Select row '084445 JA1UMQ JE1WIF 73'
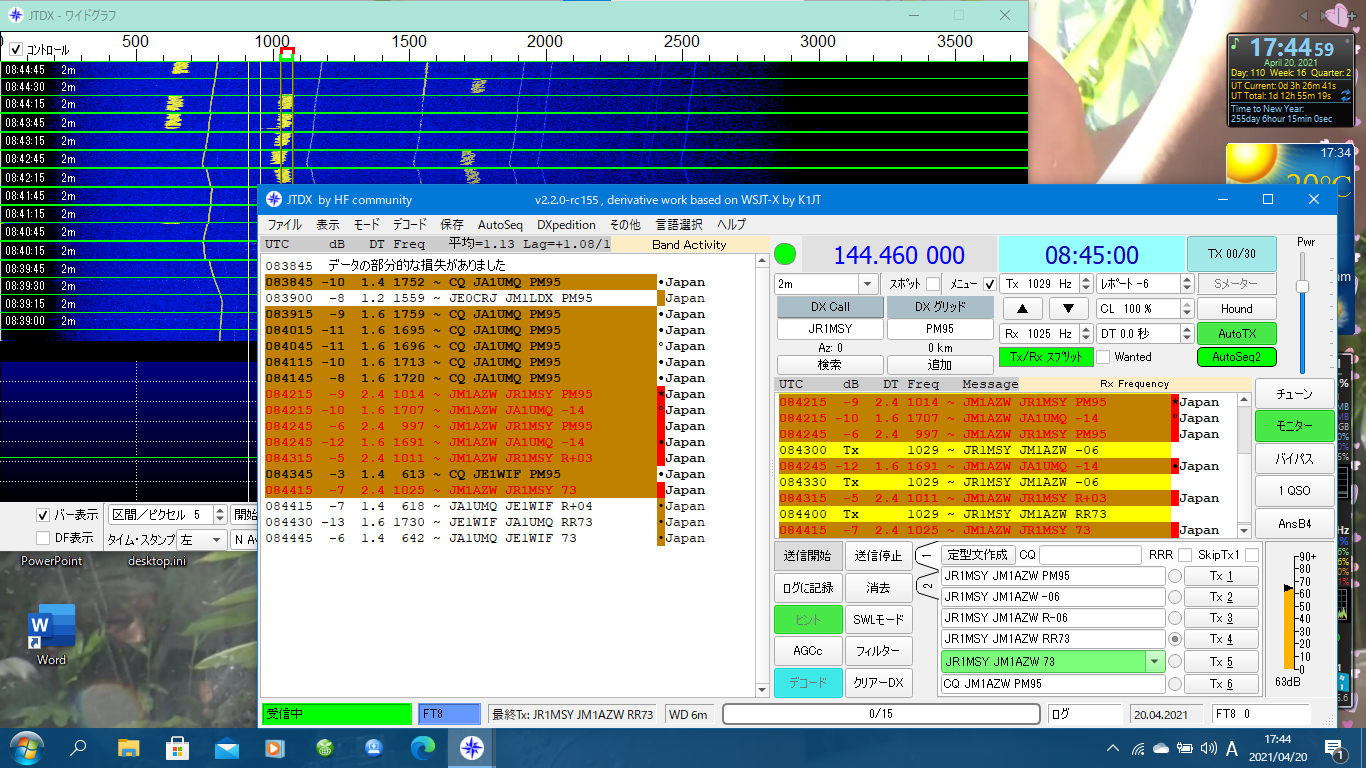This screenshot has height=768, width=1366. click(484, 538)
